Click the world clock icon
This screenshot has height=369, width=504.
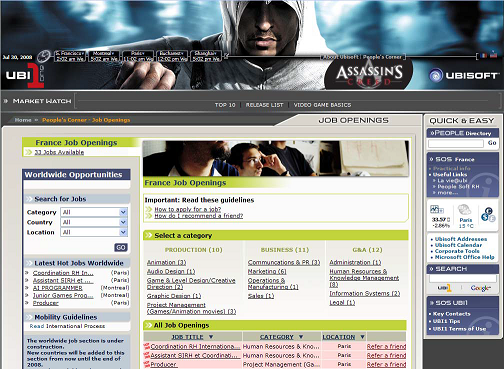tap(43, 56)
